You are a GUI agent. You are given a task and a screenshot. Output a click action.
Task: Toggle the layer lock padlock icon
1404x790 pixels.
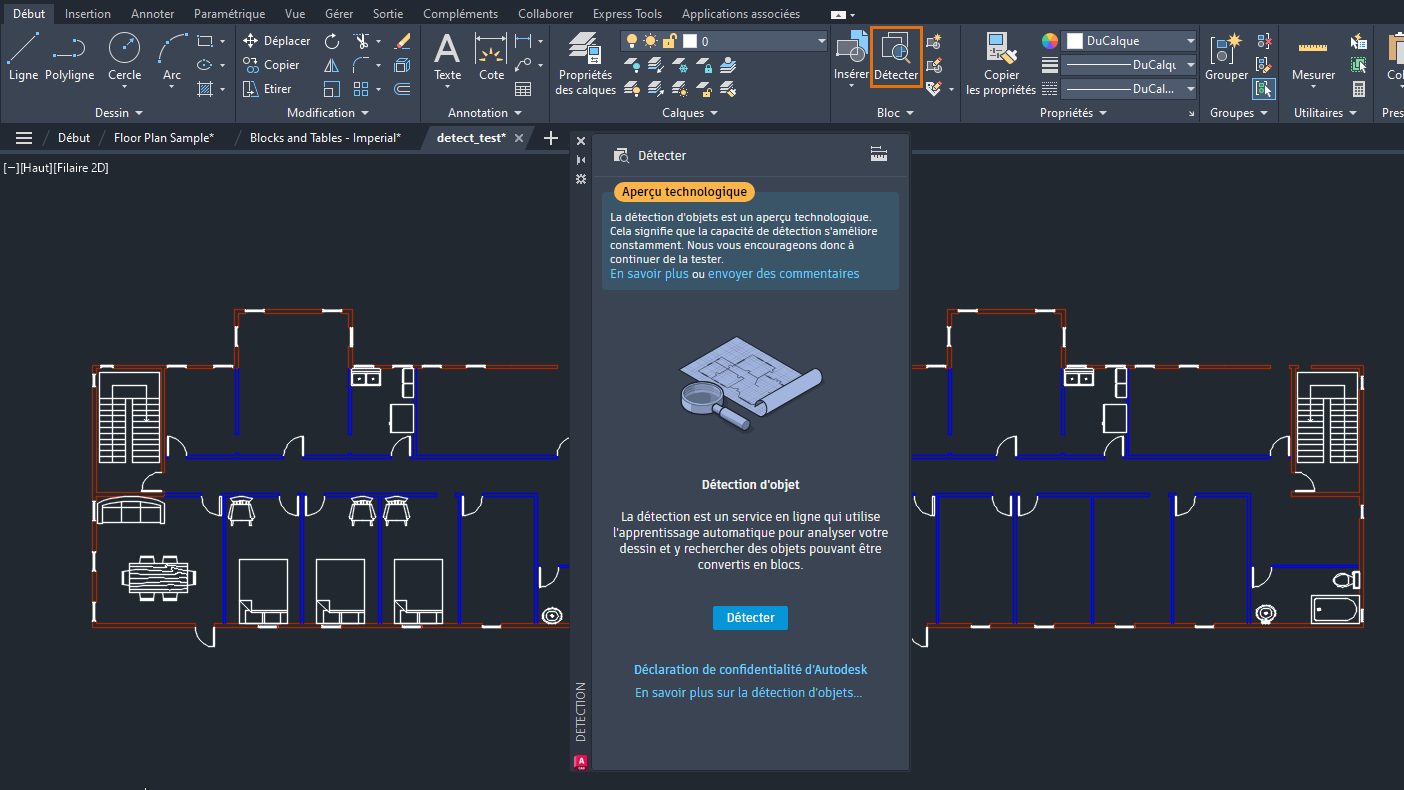[x=669, y=41]
